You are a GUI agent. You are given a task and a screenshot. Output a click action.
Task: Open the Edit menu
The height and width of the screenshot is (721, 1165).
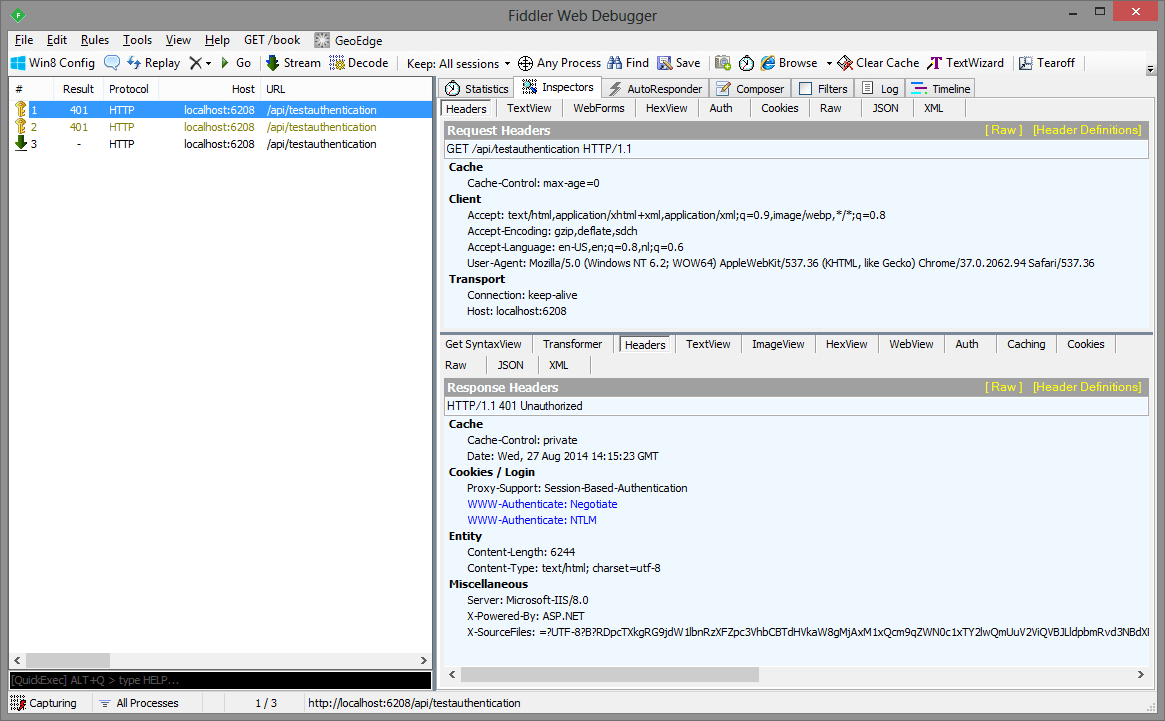pyautogui.click(x=56, y=40)
